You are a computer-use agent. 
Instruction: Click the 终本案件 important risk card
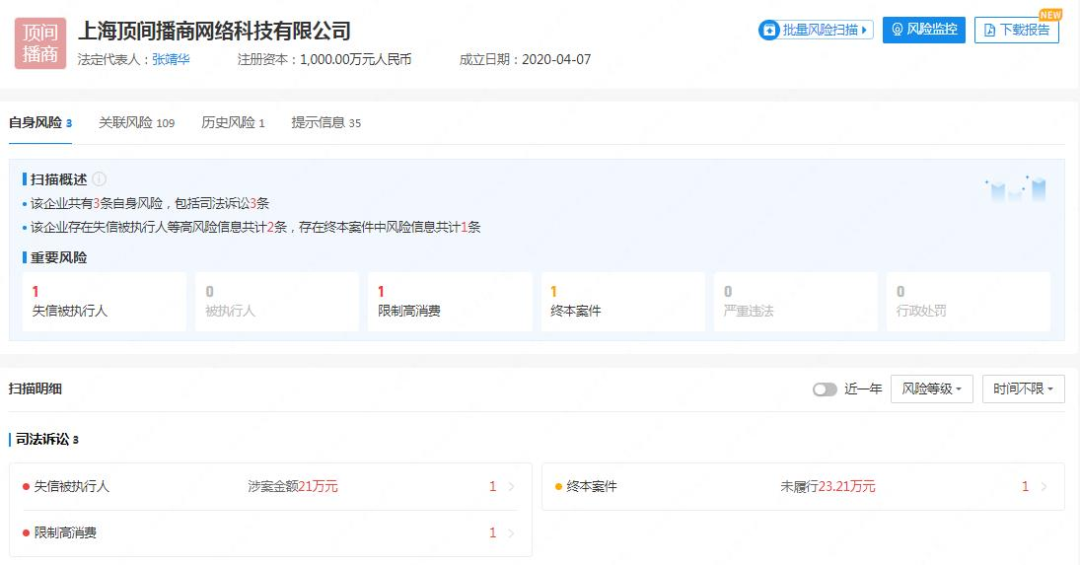coord(623,301)
